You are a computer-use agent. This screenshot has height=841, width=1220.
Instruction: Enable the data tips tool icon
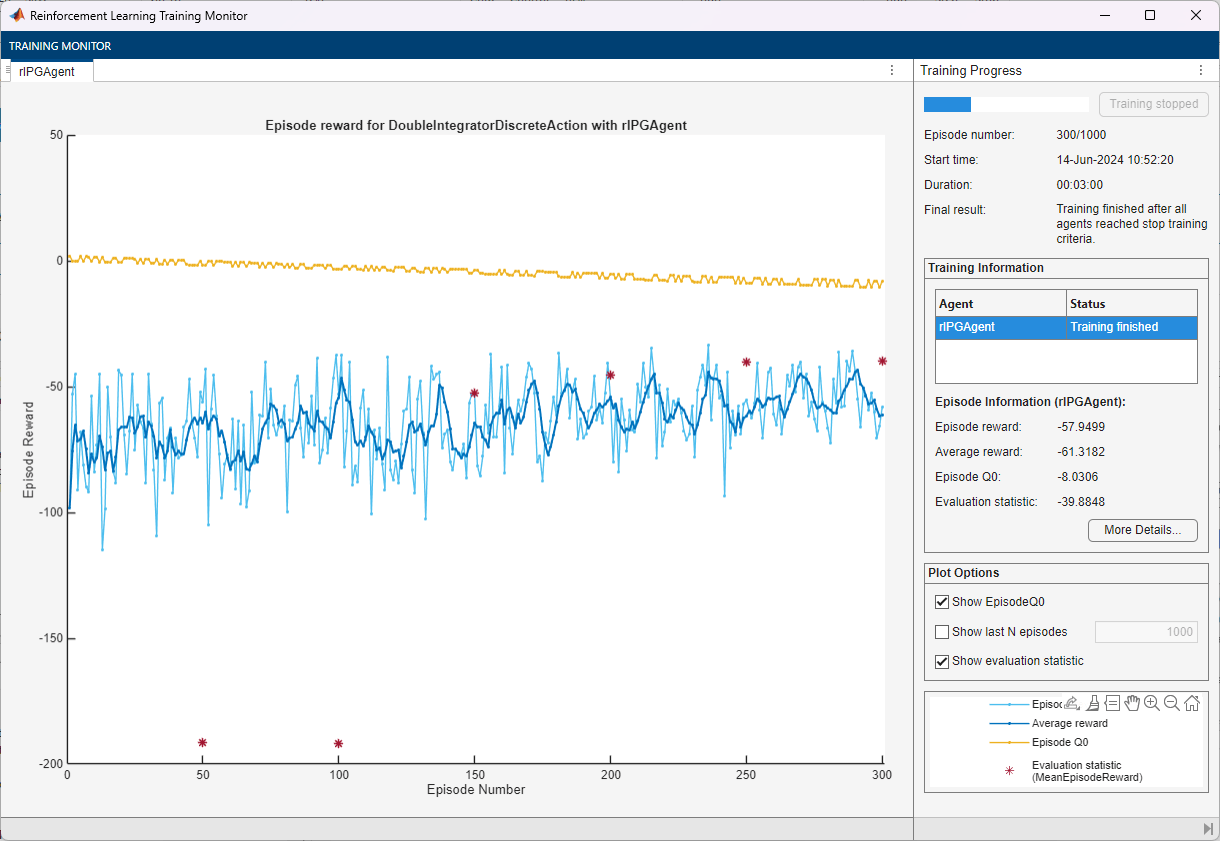1112,703
